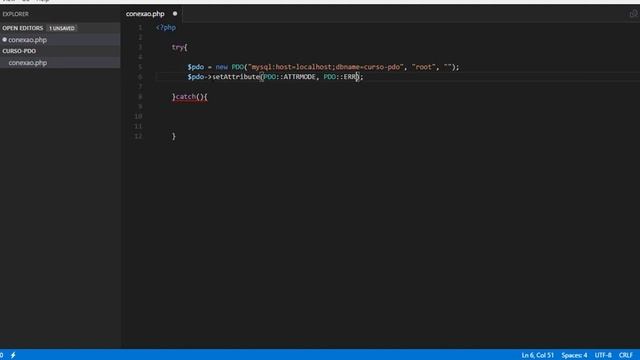Screen dimensions: 640x360
Task: Switch to the conexao.php editor tab
Action: [145, 14]
